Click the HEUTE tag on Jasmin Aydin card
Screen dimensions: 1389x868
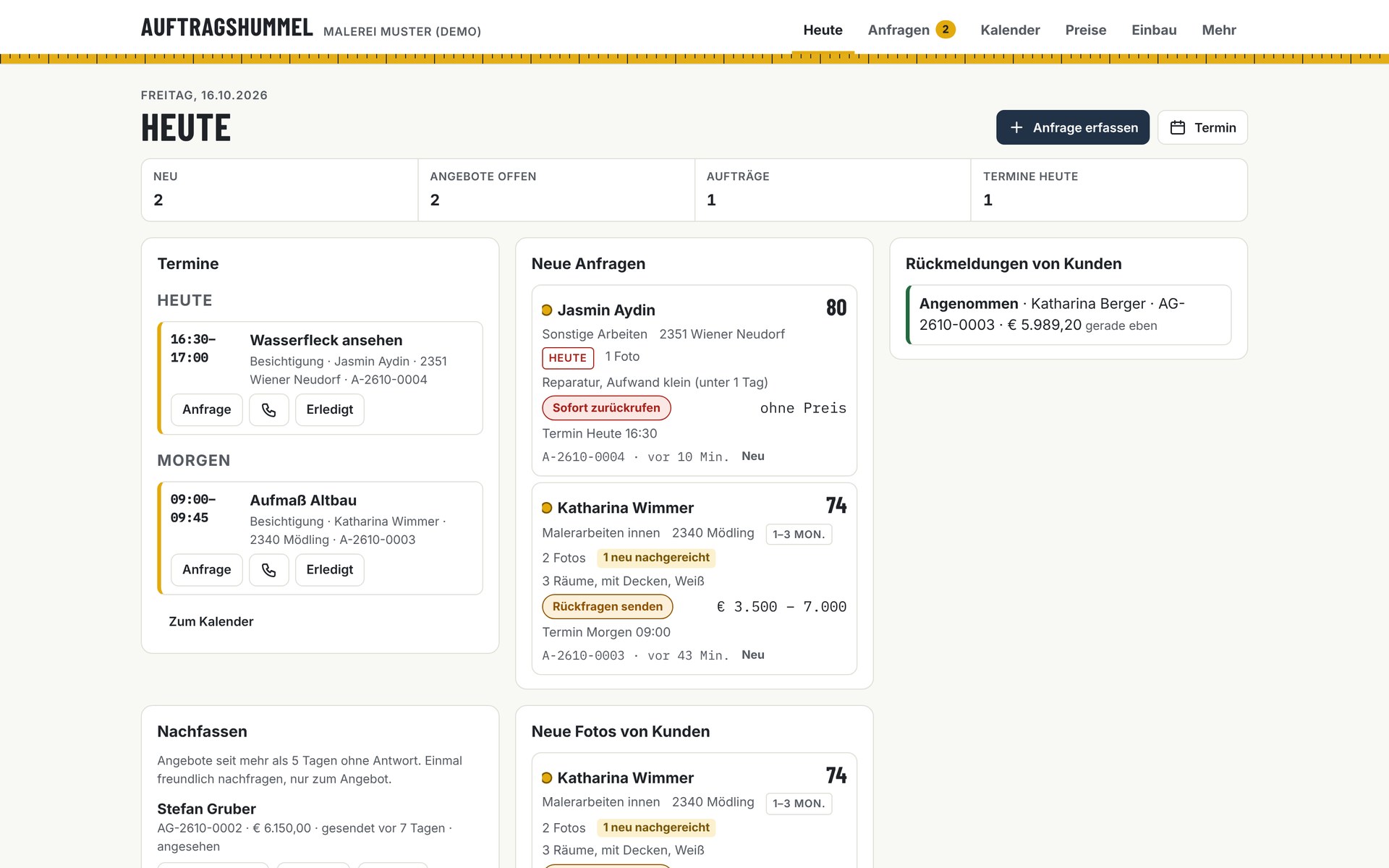pos(568,358)
